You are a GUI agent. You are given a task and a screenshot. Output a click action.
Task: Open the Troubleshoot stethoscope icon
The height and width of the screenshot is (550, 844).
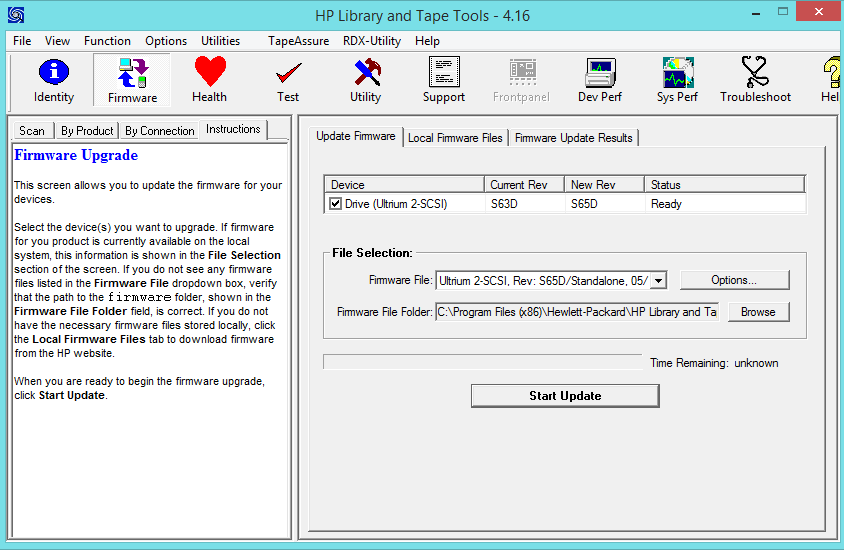tap(755, 81)
